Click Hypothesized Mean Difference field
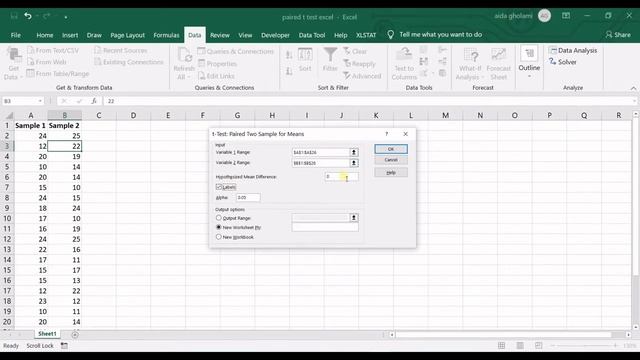Image resolution: width=640 pixels, height=360 pixels. point(341,176)
